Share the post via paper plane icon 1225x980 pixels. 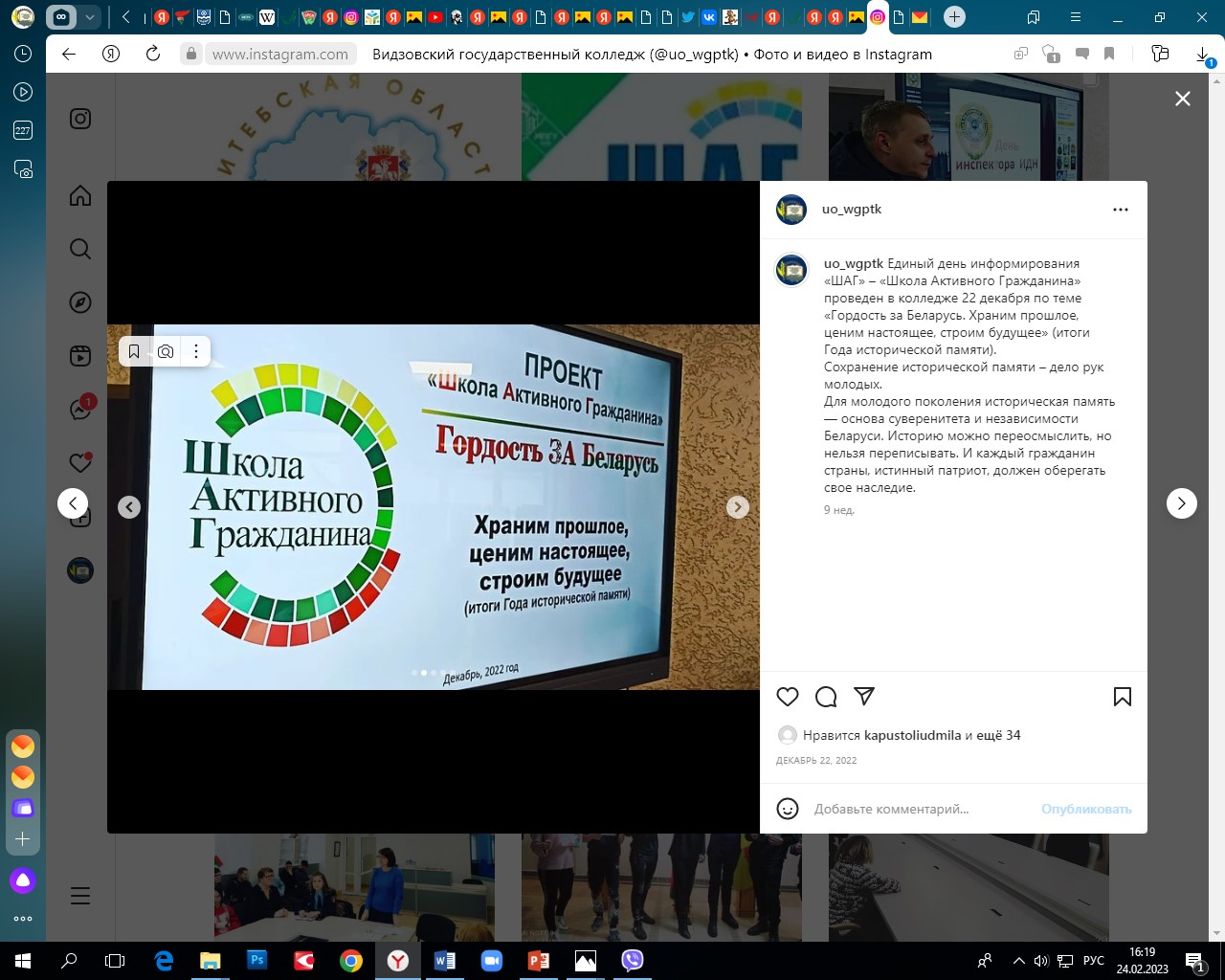864,697
